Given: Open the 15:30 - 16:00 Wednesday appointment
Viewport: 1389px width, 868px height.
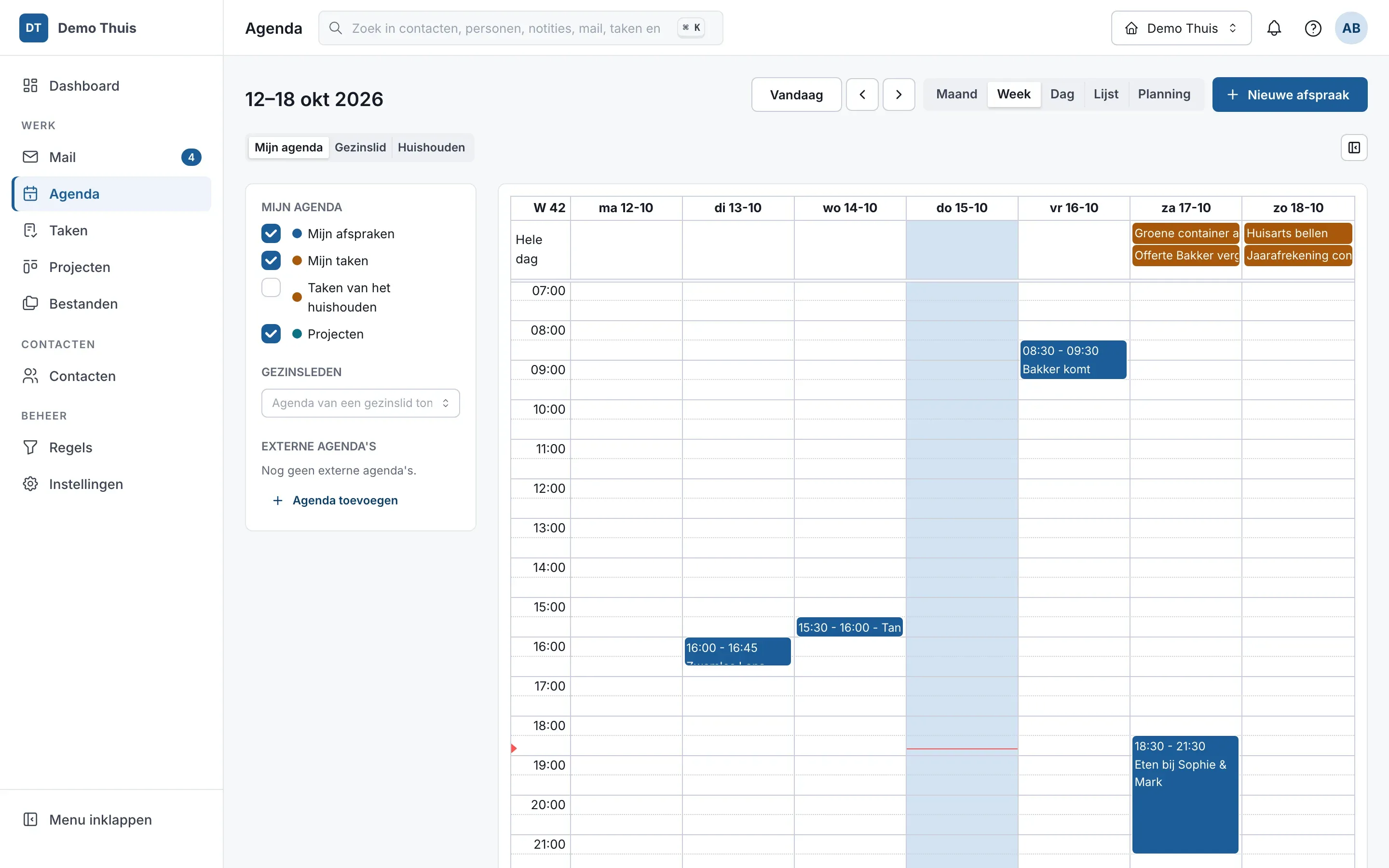Looking at the screenshot, I should point(849,627).
